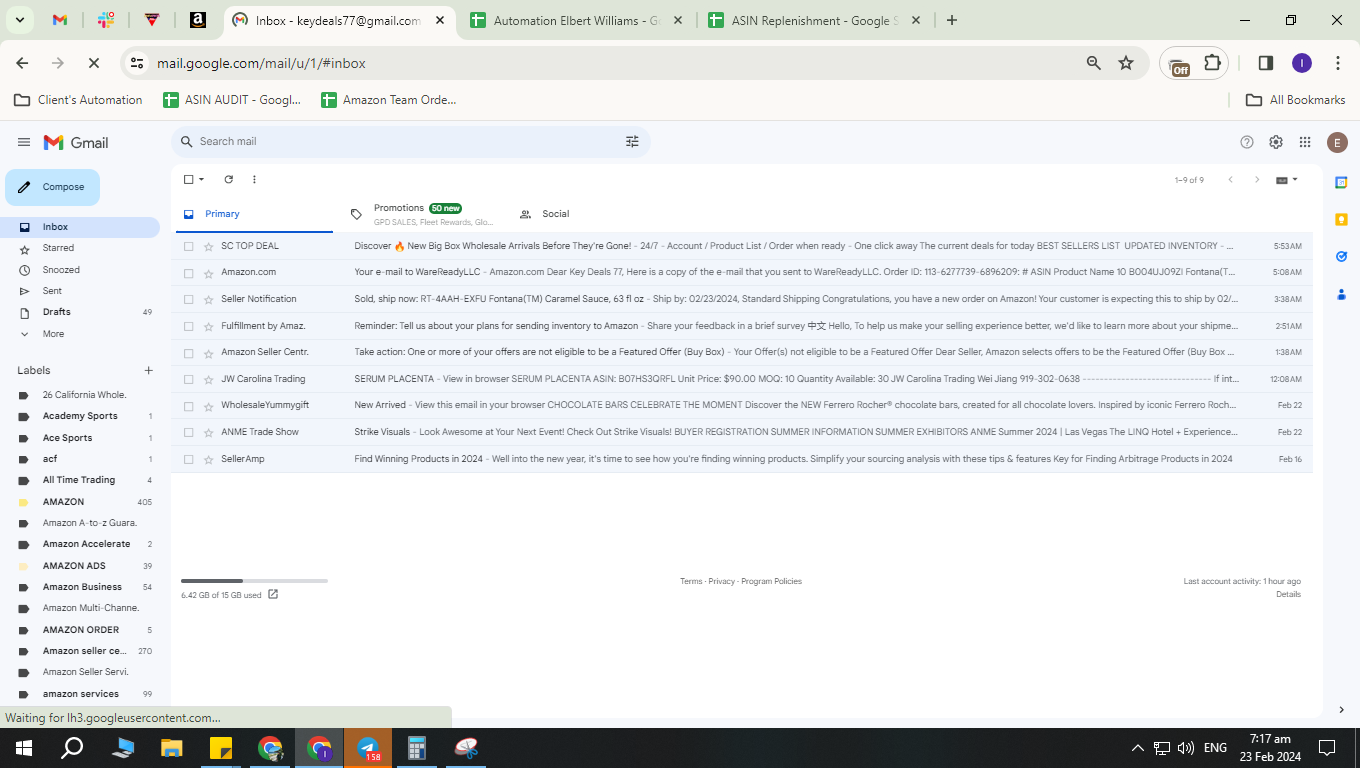Open a new browser tab
Viewport: 1360px width, 768px height.
click(952, 20)
